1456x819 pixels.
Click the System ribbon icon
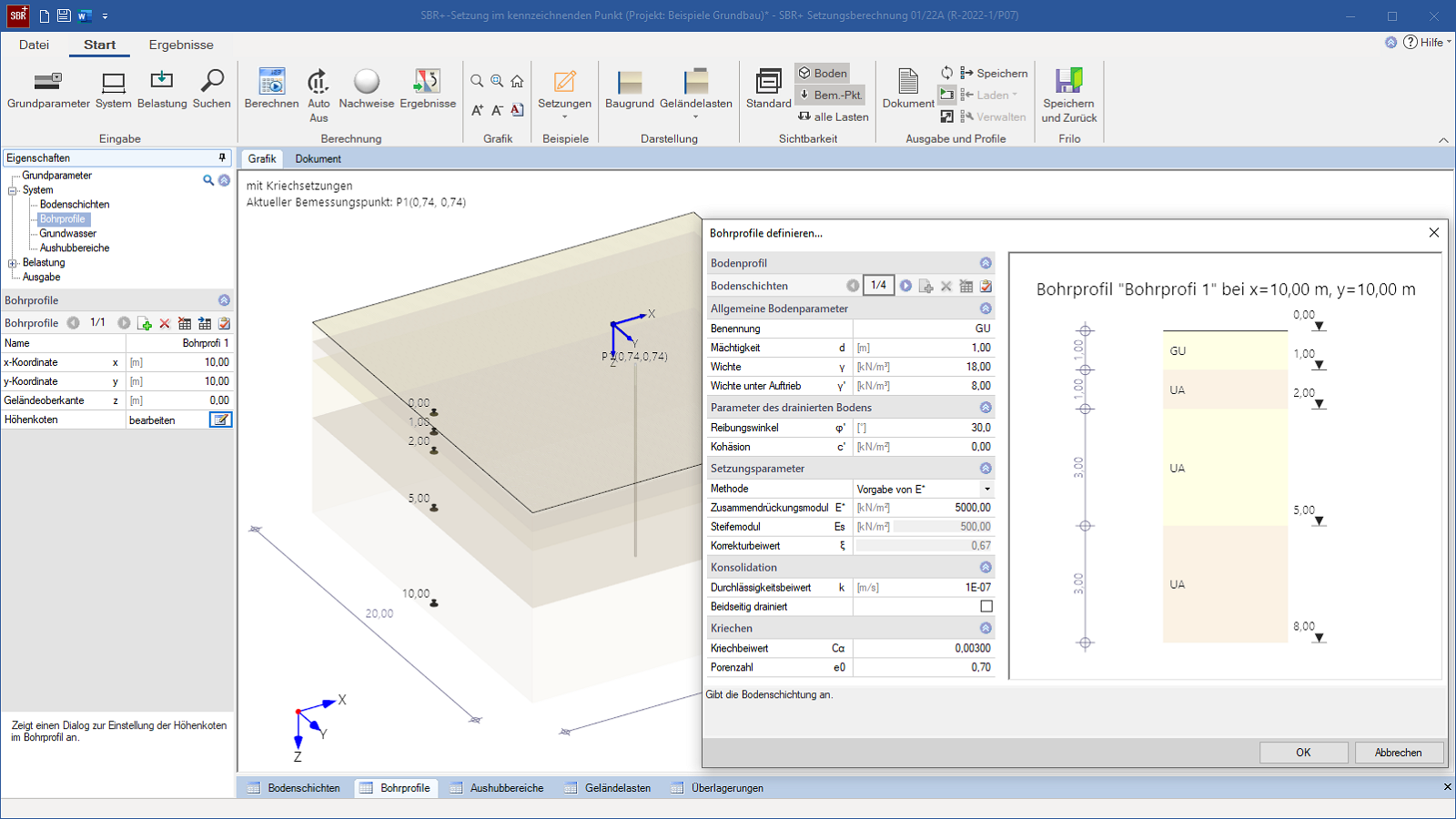click(114, 89)
